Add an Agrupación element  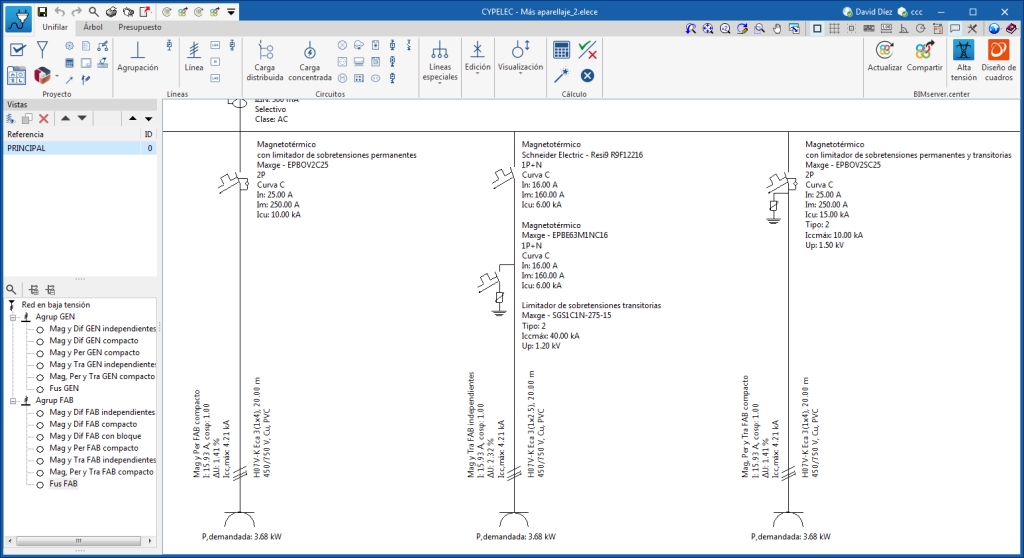[137, 56]
